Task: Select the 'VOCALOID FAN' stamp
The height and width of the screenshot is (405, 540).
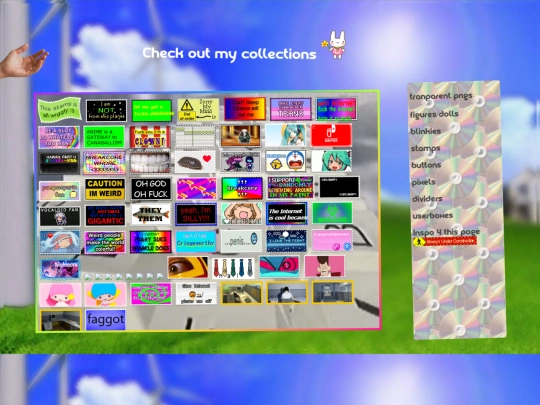Action: click(60, 217)
